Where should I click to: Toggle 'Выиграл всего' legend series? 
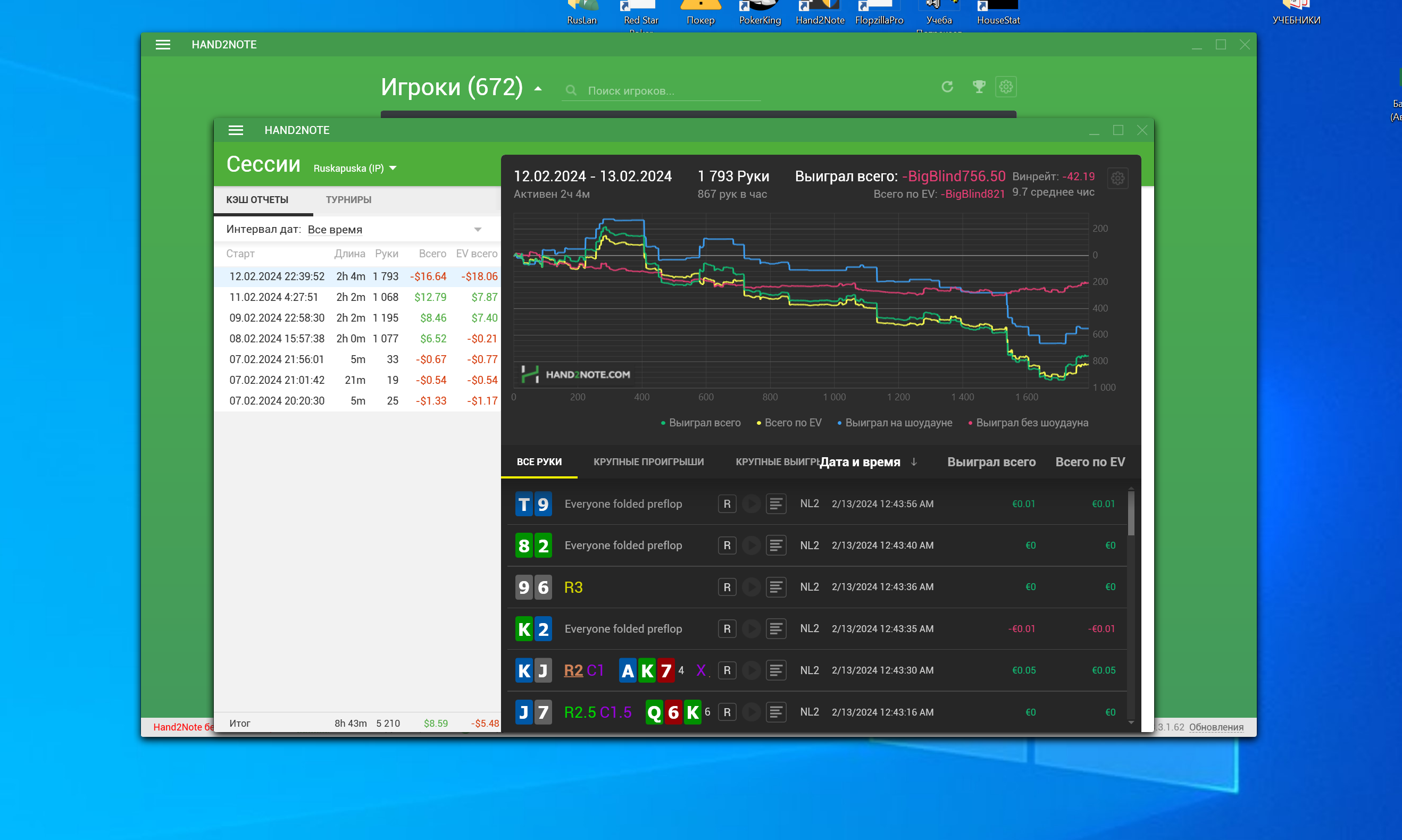[x=700, y=423]
